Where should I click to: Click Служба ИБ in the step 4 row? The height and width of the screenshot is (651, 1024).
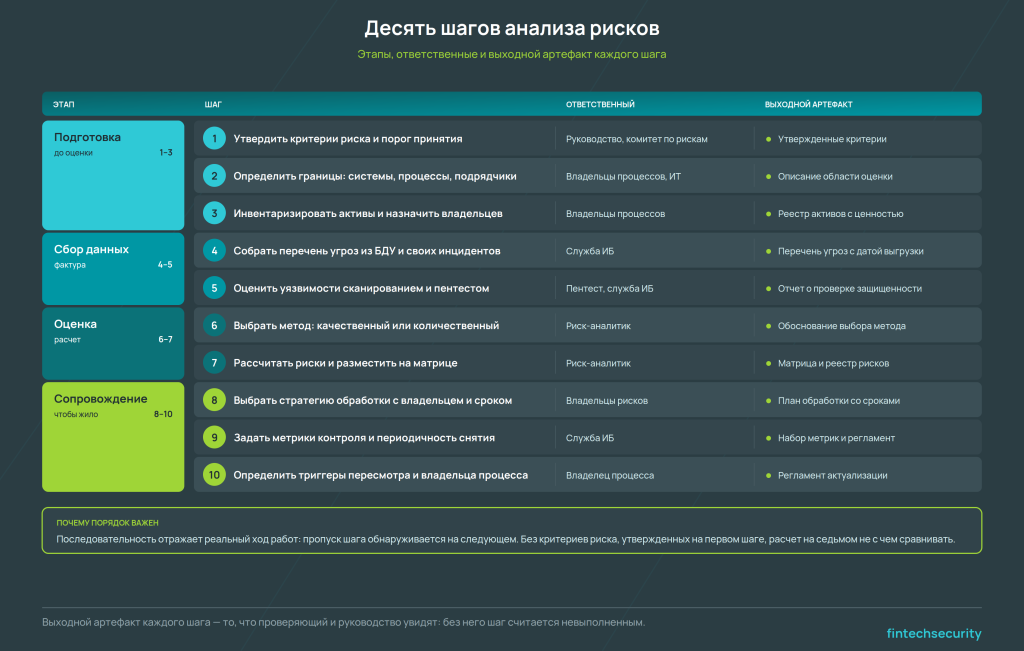point(590,251)
